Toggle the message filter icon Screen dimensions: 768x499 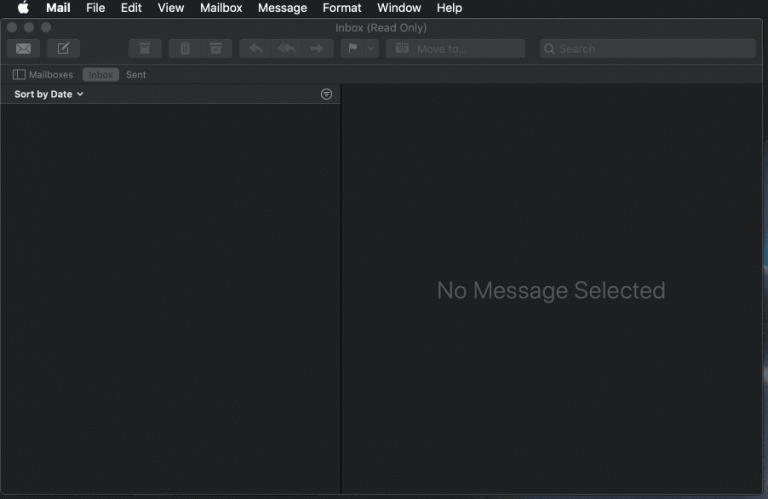(326, 94)
